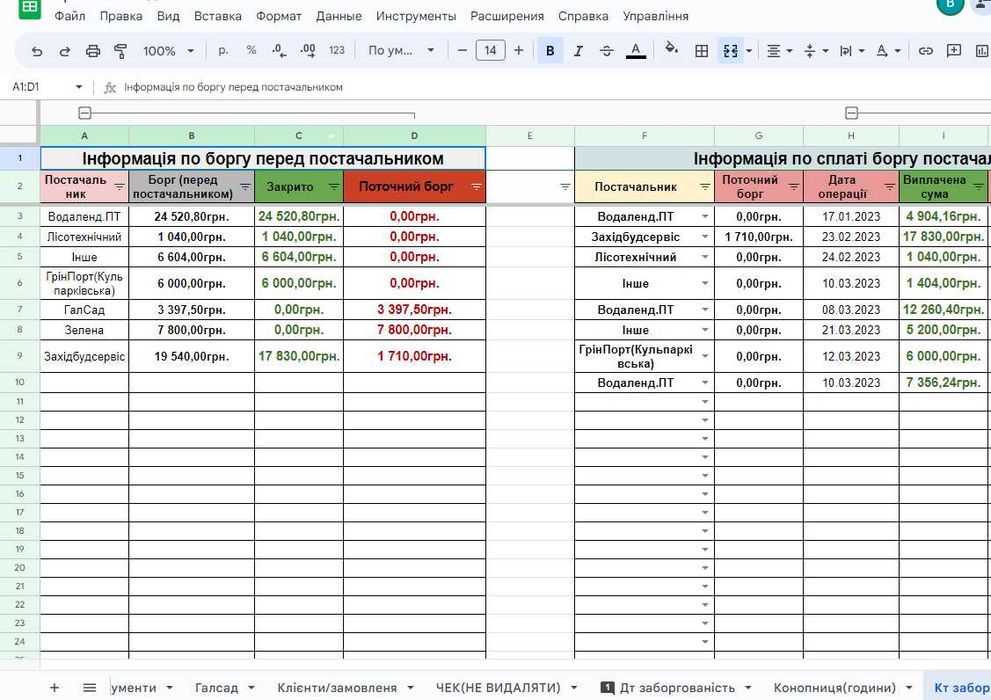The width and height of the screenshot is (991, 700).
Task: Insert link with chain icon
Action: (925, 51)
